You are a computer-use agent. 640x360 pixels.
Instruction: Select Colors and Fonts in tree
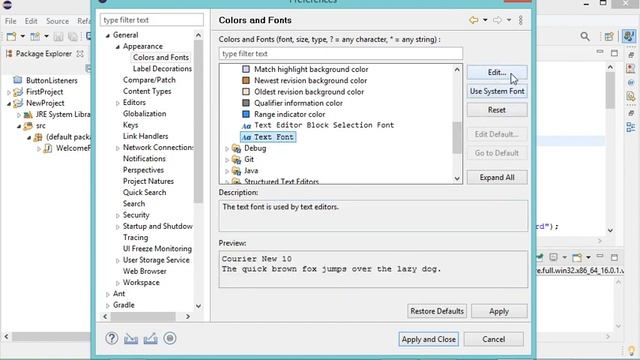pos(161,58)
